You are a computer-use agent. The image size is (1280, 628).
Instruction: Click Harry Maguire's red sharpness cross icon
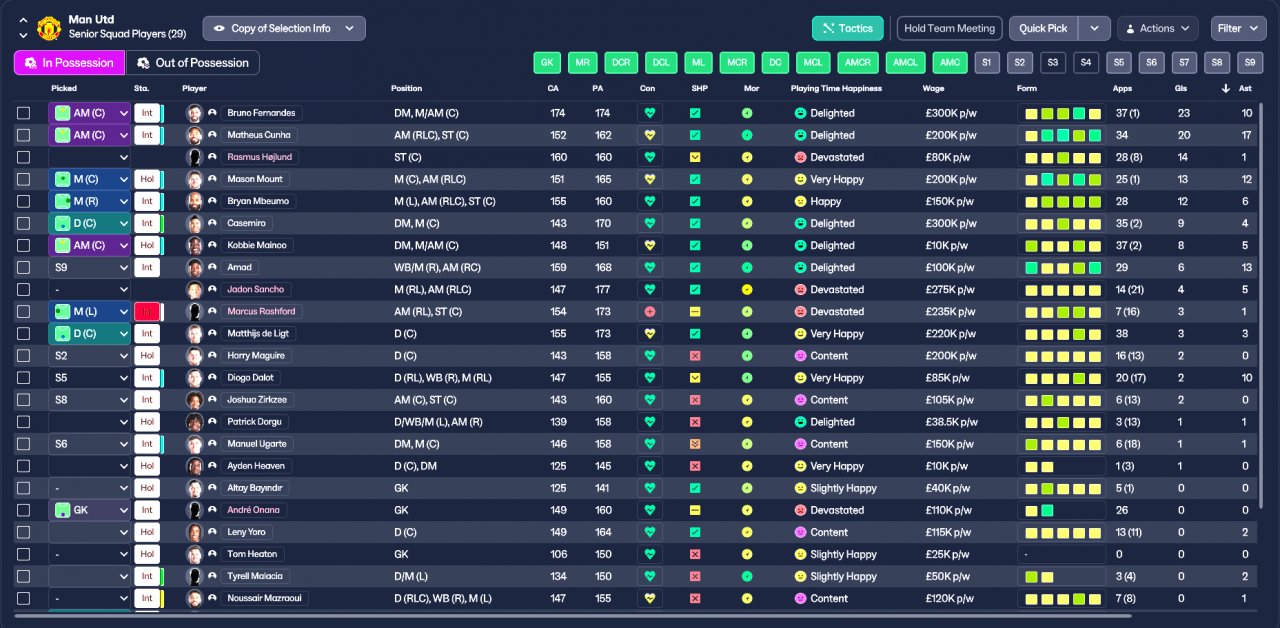coord(695,356)
